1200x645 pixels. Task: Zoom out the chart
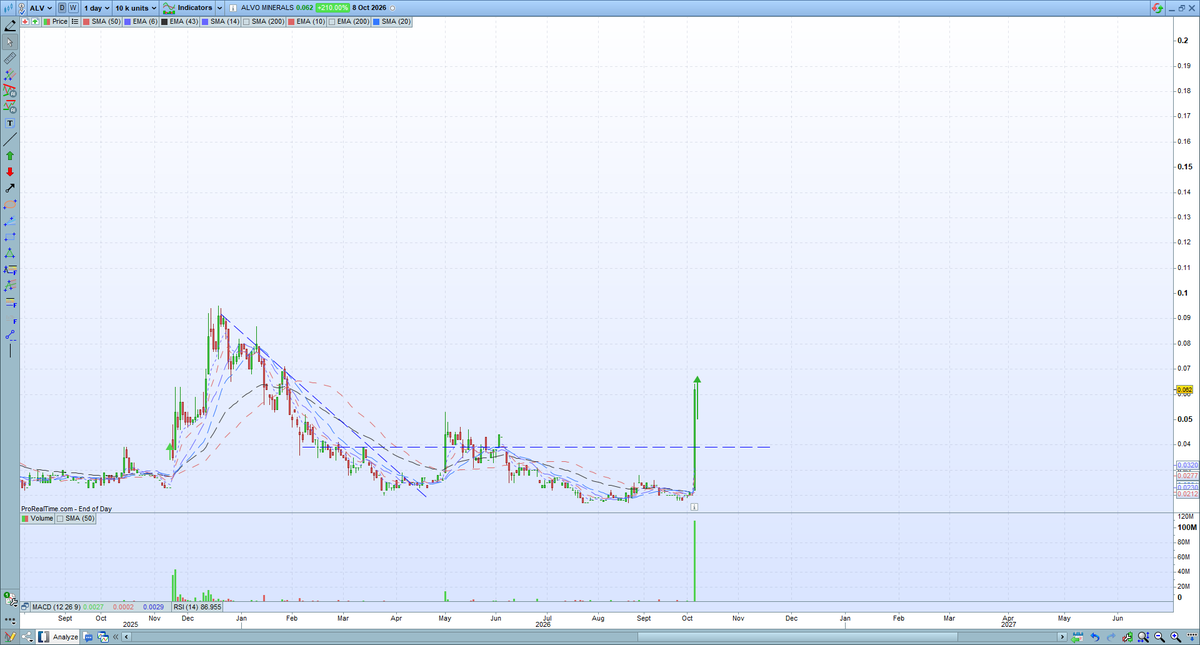(x=1159, y=637)
